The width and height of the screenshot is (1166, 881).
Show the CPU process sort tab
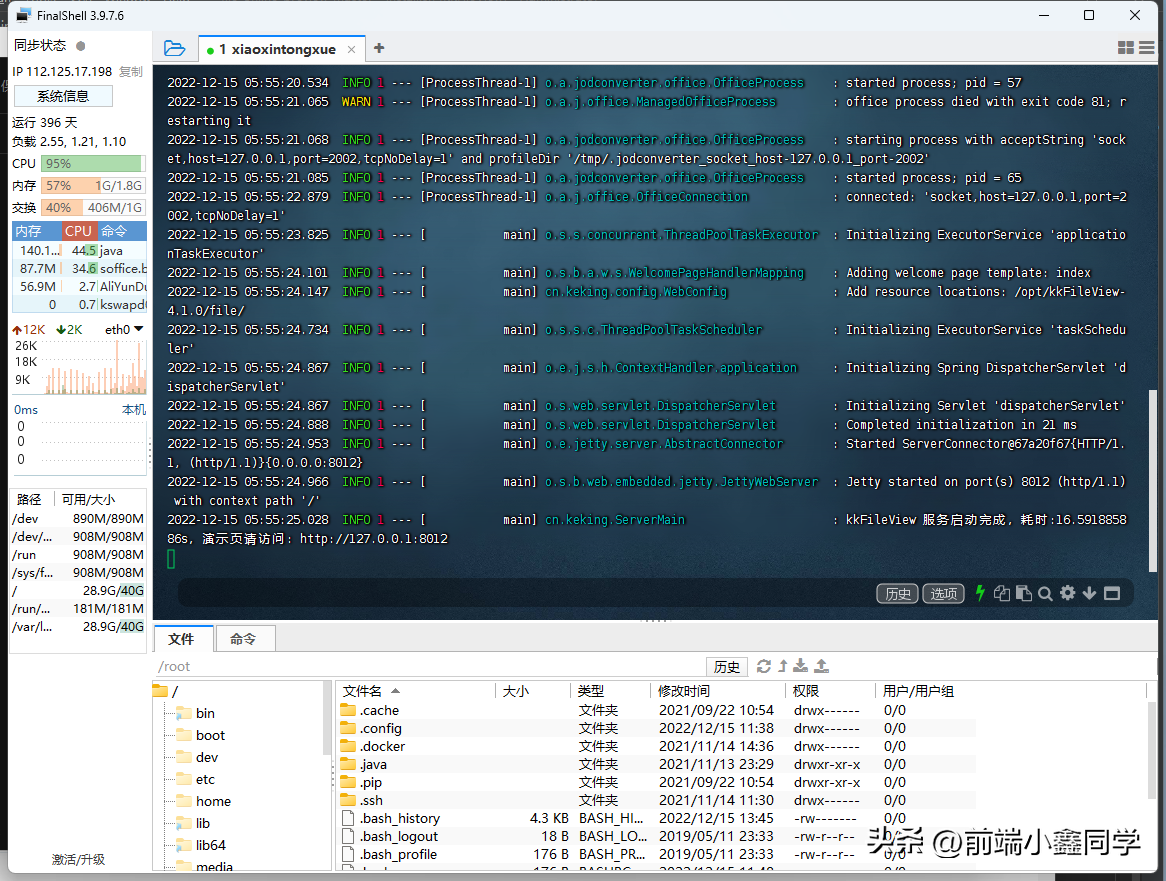point(78,231)
